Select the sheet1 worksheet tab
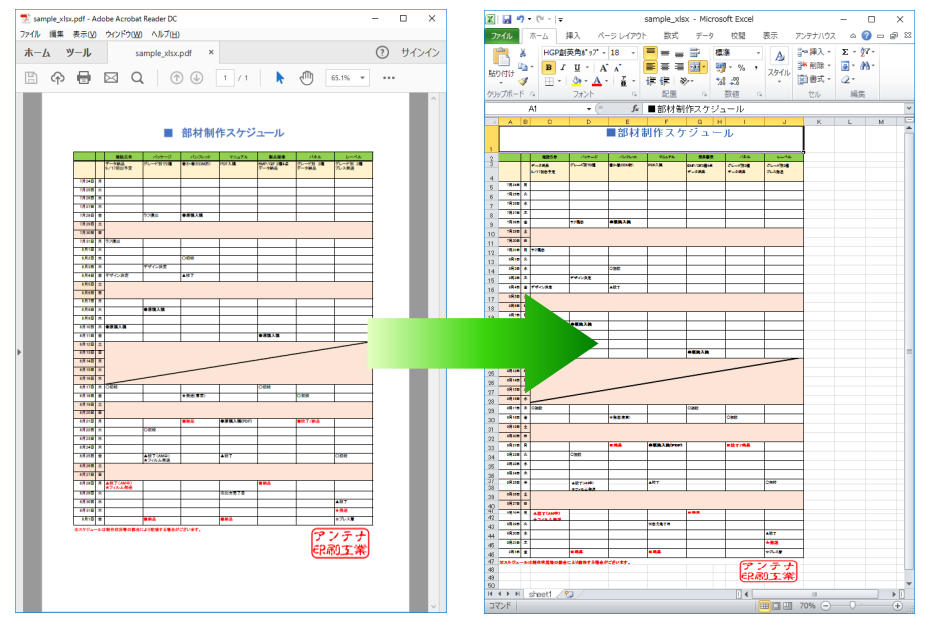 pos(540,594)
